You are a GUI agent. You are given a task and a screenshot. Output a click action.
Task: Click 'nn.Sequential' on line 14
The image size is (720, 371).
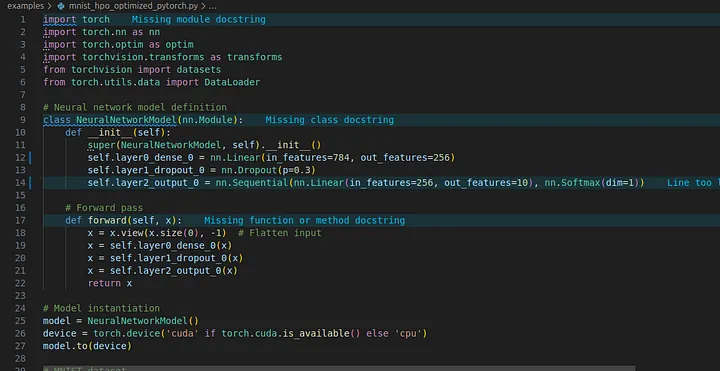coord(252,183)
